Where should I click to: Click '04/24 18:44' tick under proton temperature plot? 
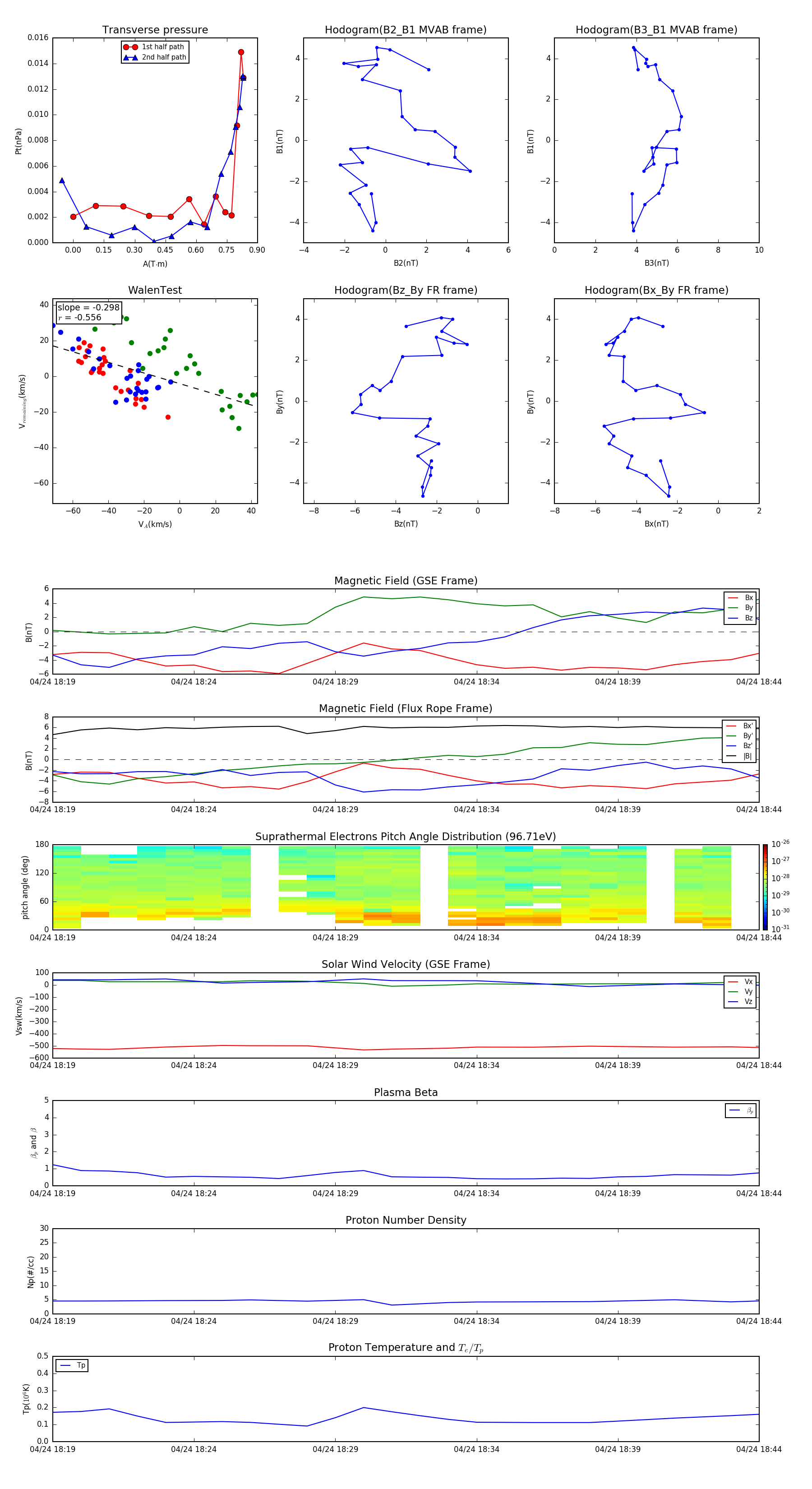(x=759, y=1449)
